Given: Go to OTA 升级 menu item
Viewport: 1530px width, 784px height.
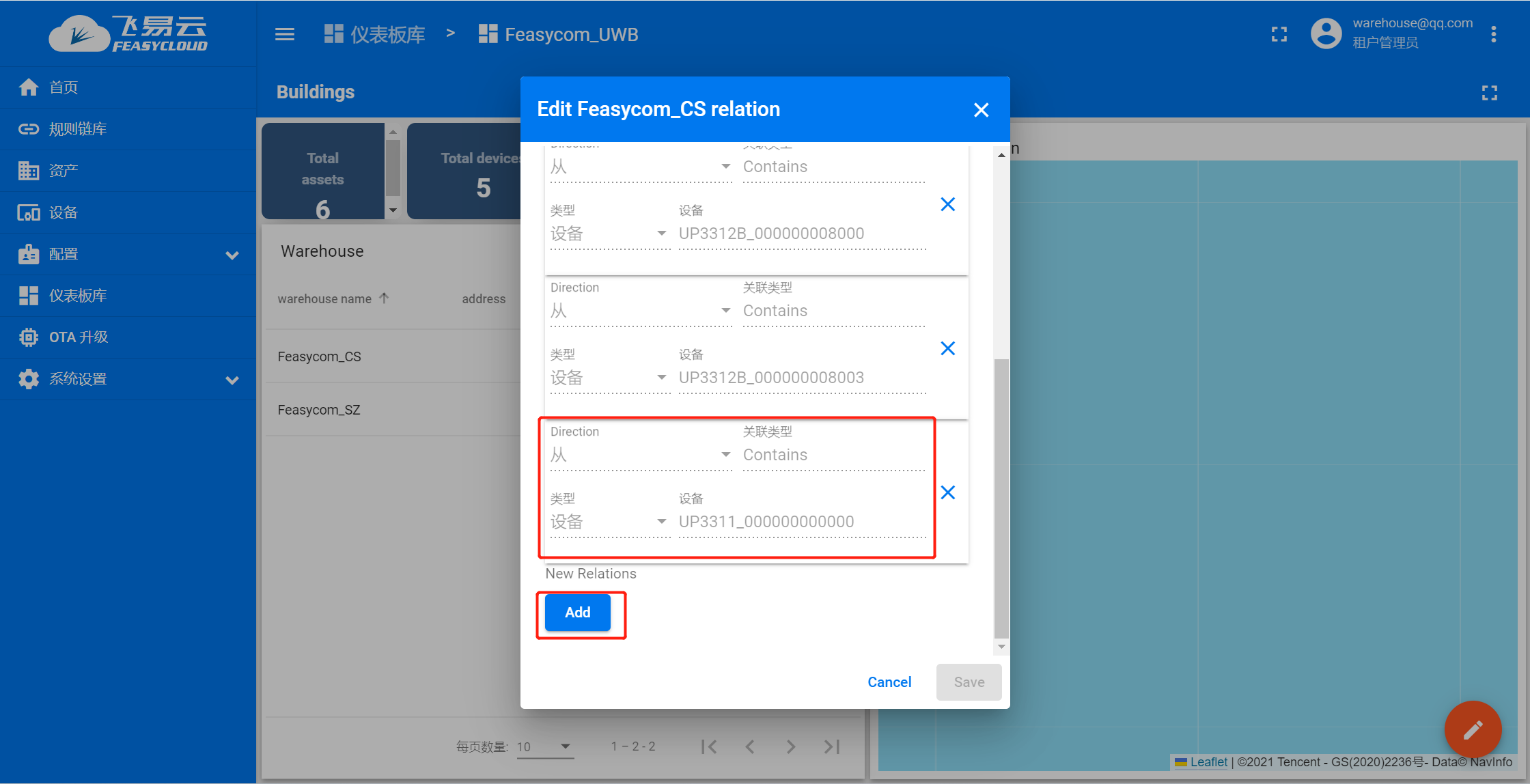Looking at the screenshot, I should point(78,337).
